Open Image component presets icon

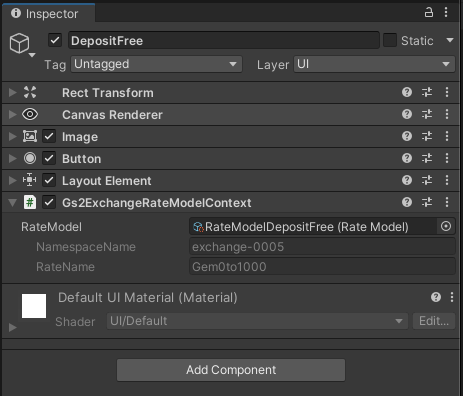(427, 136)
